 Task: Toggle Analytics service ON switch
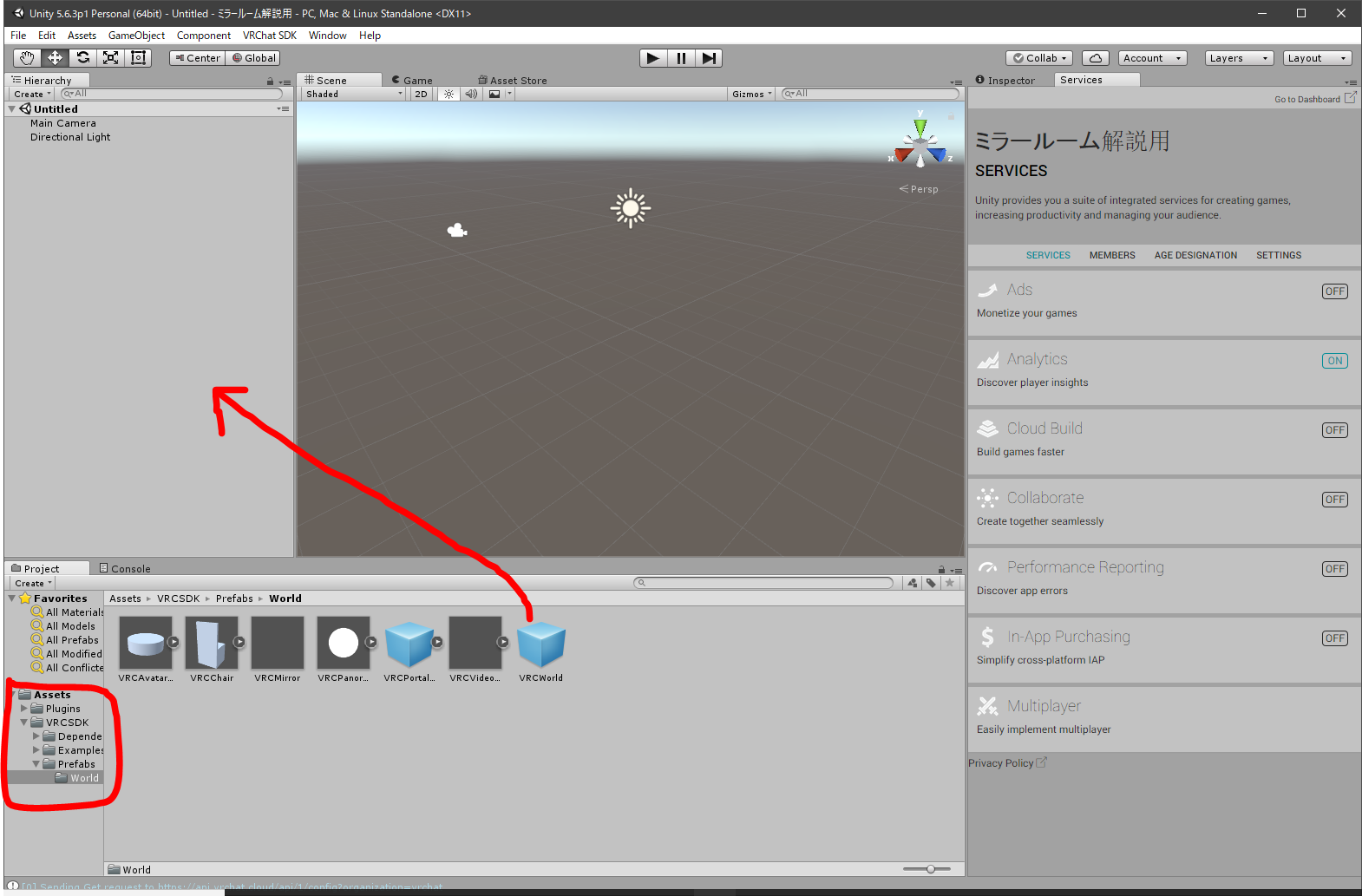click(x=1334, y=361)
